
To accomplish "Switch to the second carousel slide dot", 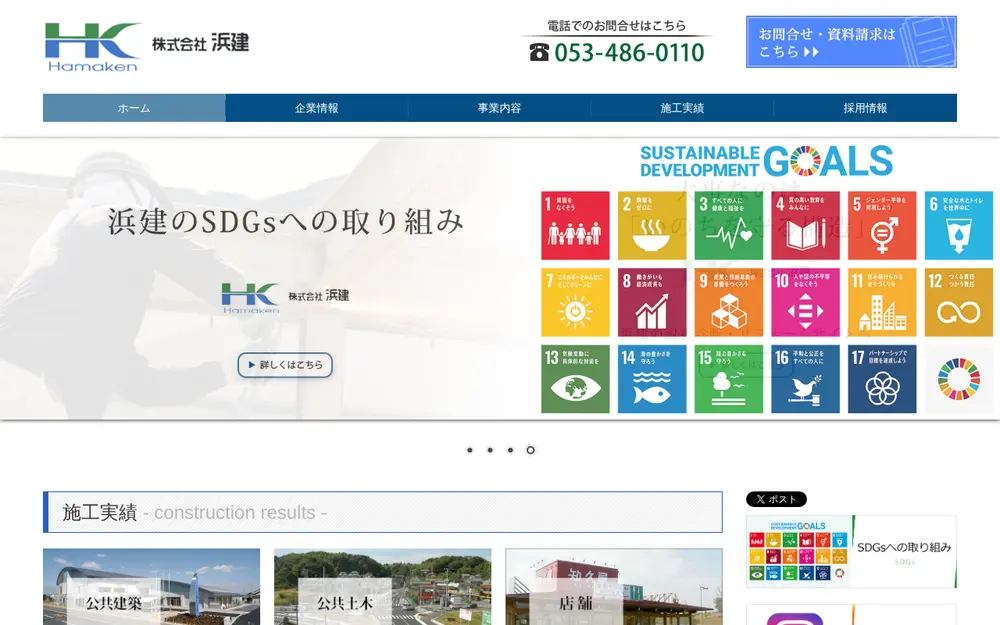I will pos(490,450).
